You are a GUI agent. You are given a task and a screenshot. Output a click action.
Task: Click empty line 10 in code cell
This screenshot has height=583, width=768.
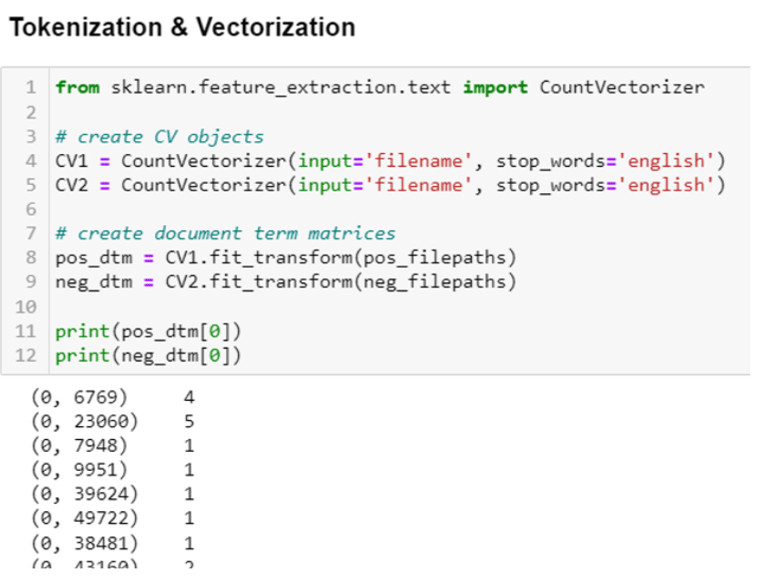300,306
